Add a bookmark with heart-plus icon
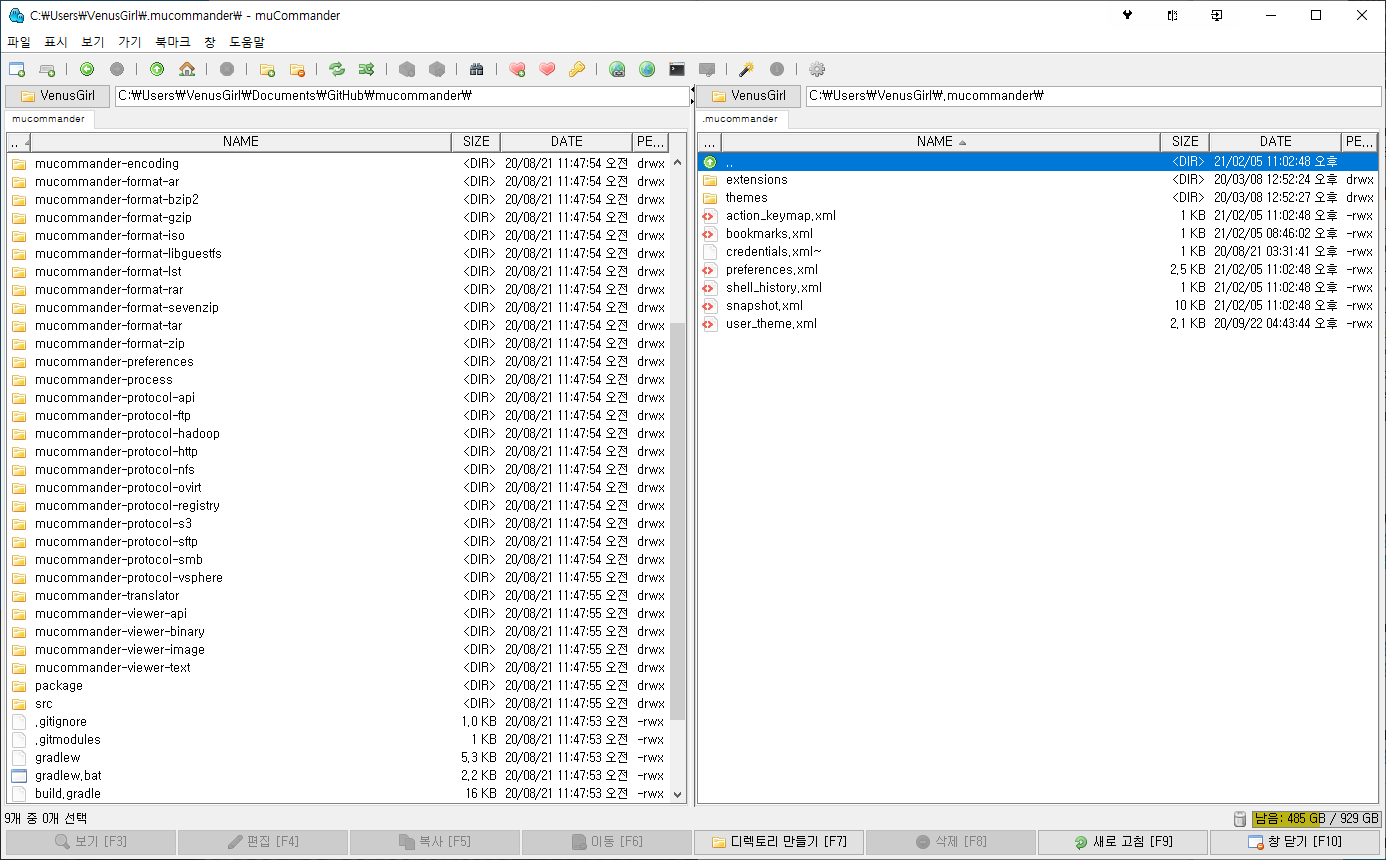This screenshot has height=860, width=1386. click(x=517, y=69)
